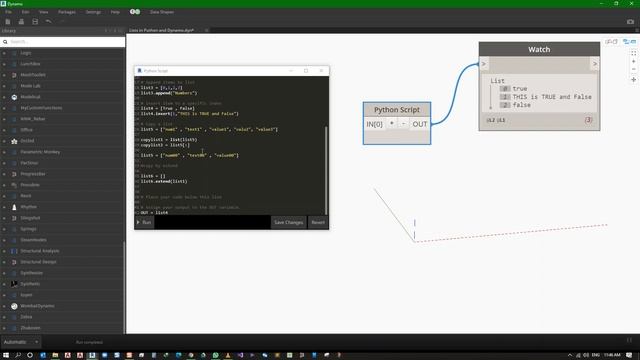Click the Model Lab library item
Image resolution: width=640 pixels, height=360 pixels.
point(30,86)
